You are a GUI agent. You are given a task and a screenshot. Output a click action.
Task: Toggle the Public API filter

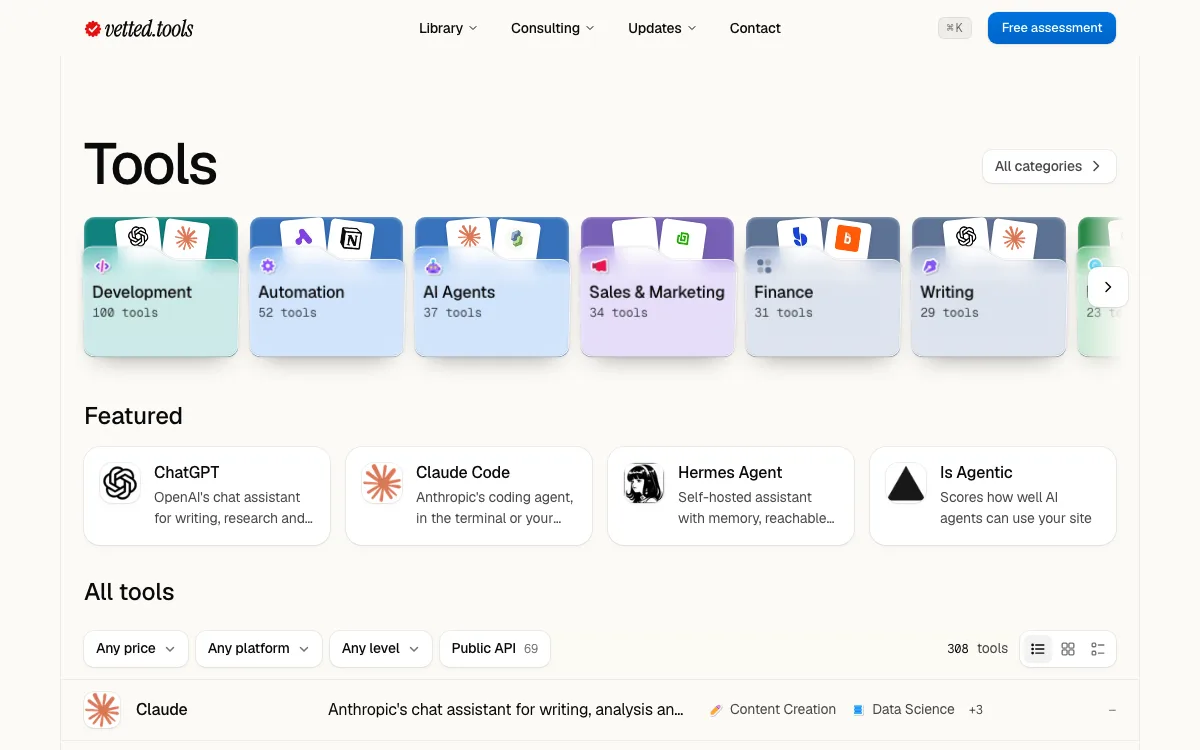pyautogui.click(x=495, y=648)
